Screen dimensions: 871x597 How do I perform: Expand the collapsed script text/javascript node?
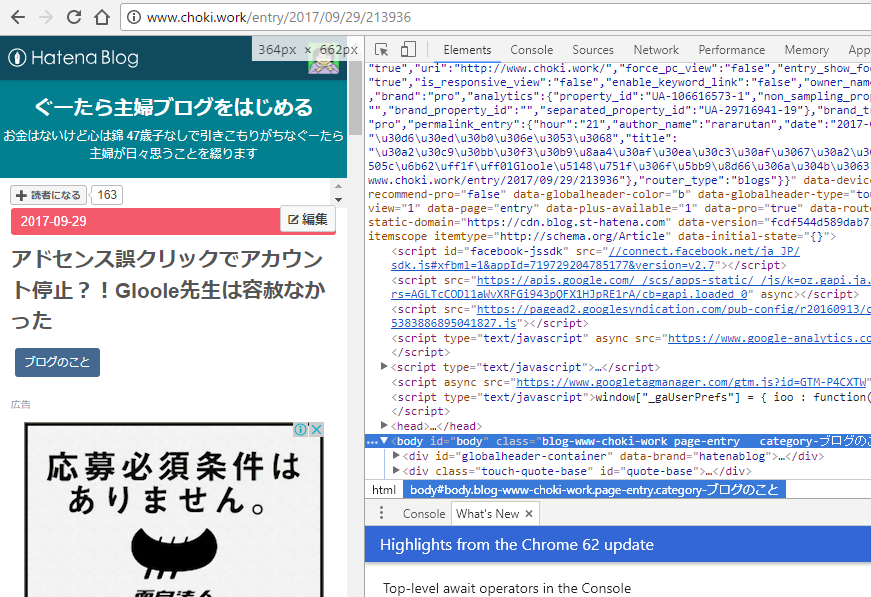(x=384, y=367)
